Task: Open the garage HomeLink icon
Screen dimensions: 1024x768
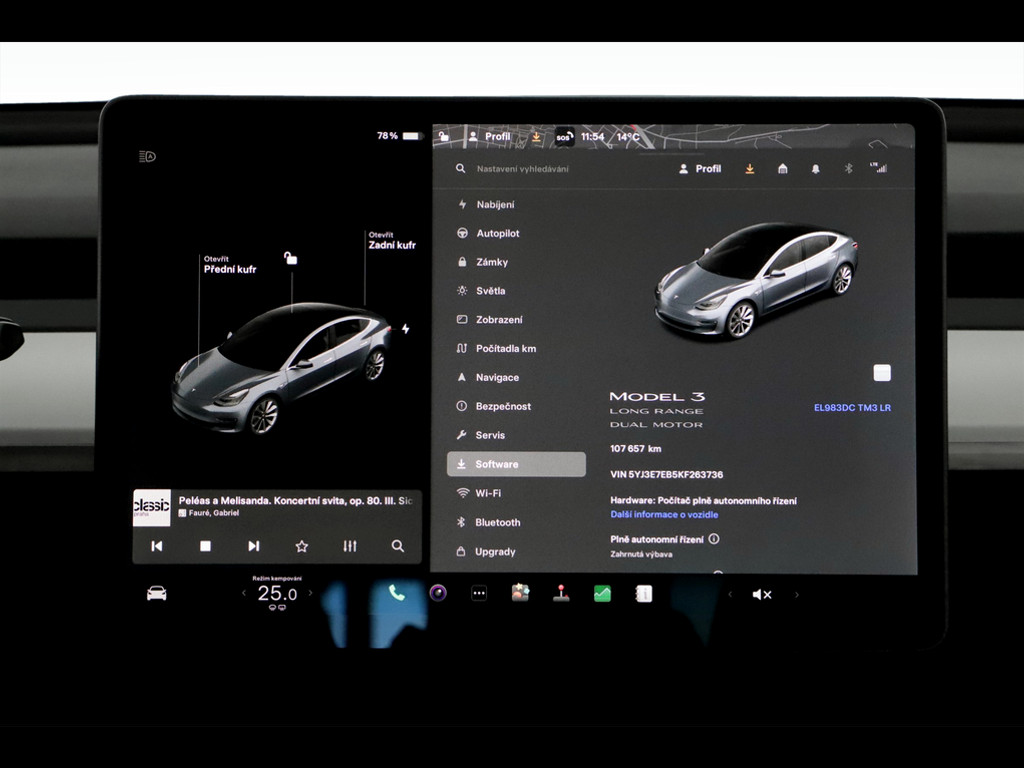Action: [x=782, y=168]
